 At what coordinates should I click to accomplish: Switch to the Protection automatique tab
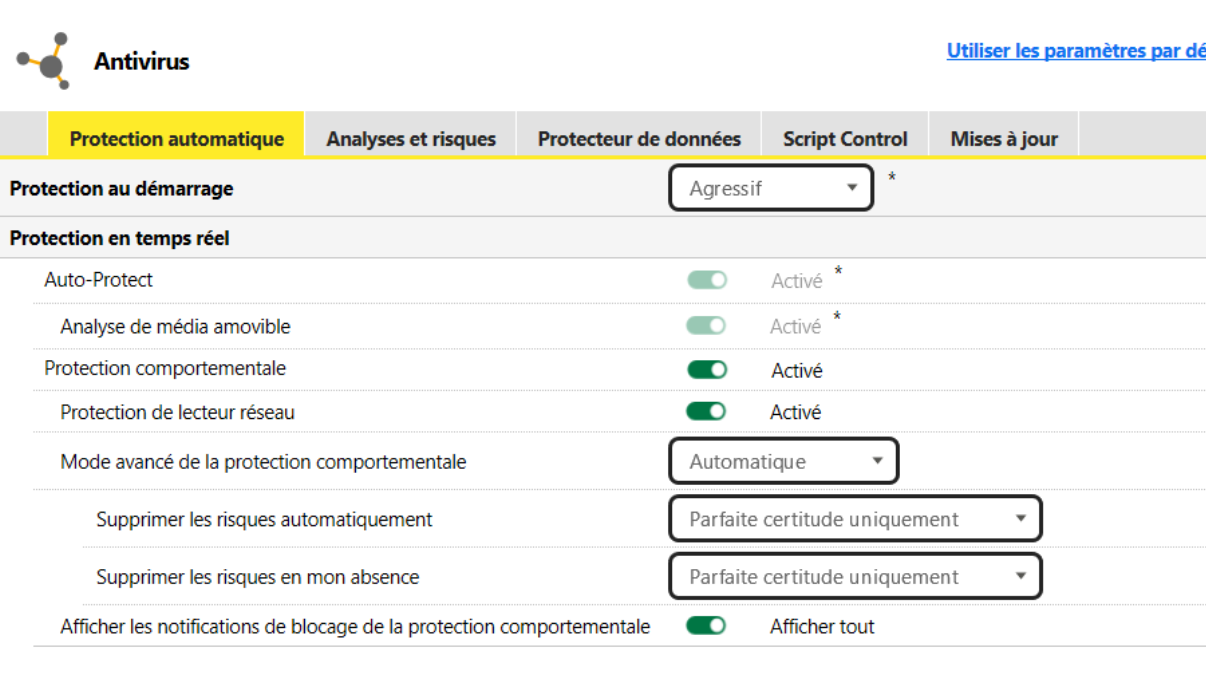tap(176, 139)
